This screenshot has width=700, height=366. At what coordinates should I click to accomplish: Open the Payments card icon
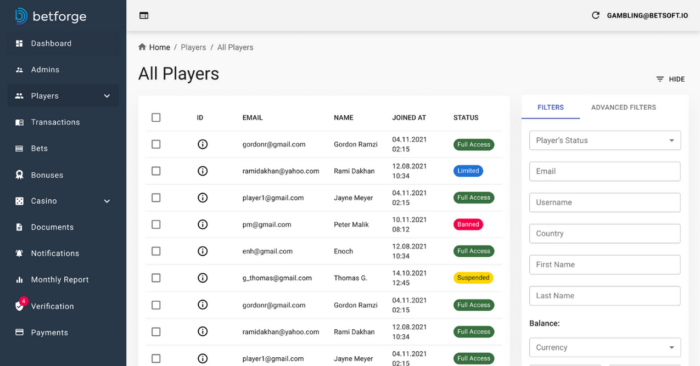[x=19, y=332]
